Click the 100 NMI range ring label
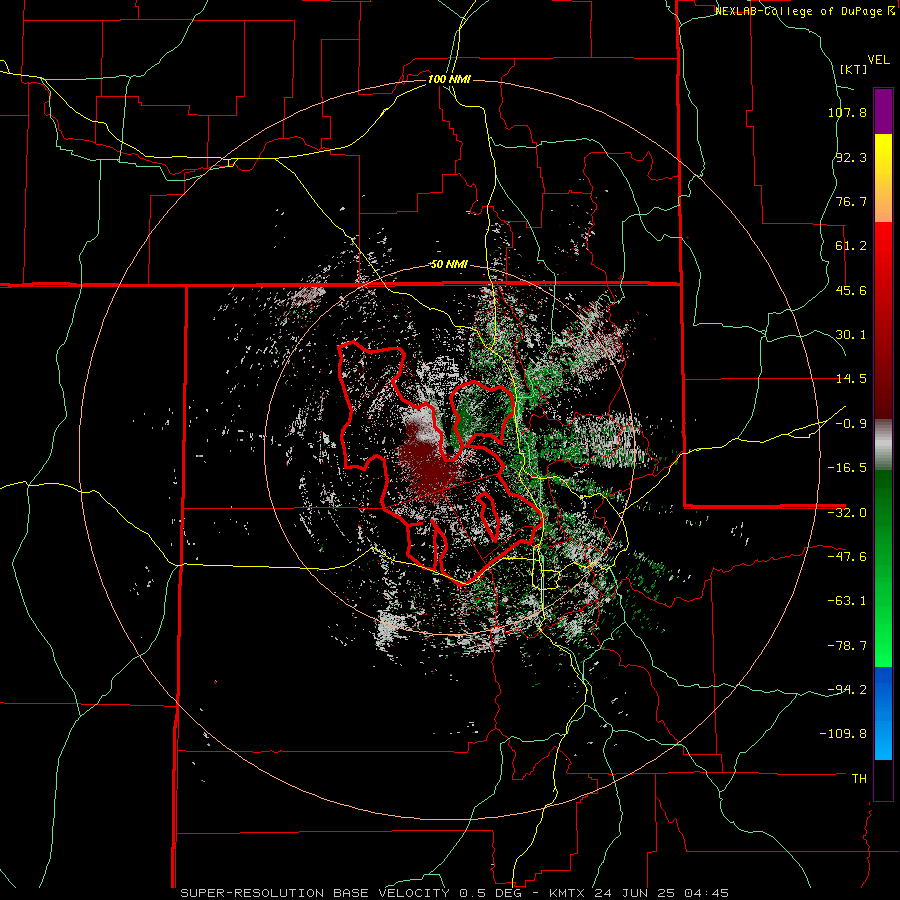 coord(449,79)
